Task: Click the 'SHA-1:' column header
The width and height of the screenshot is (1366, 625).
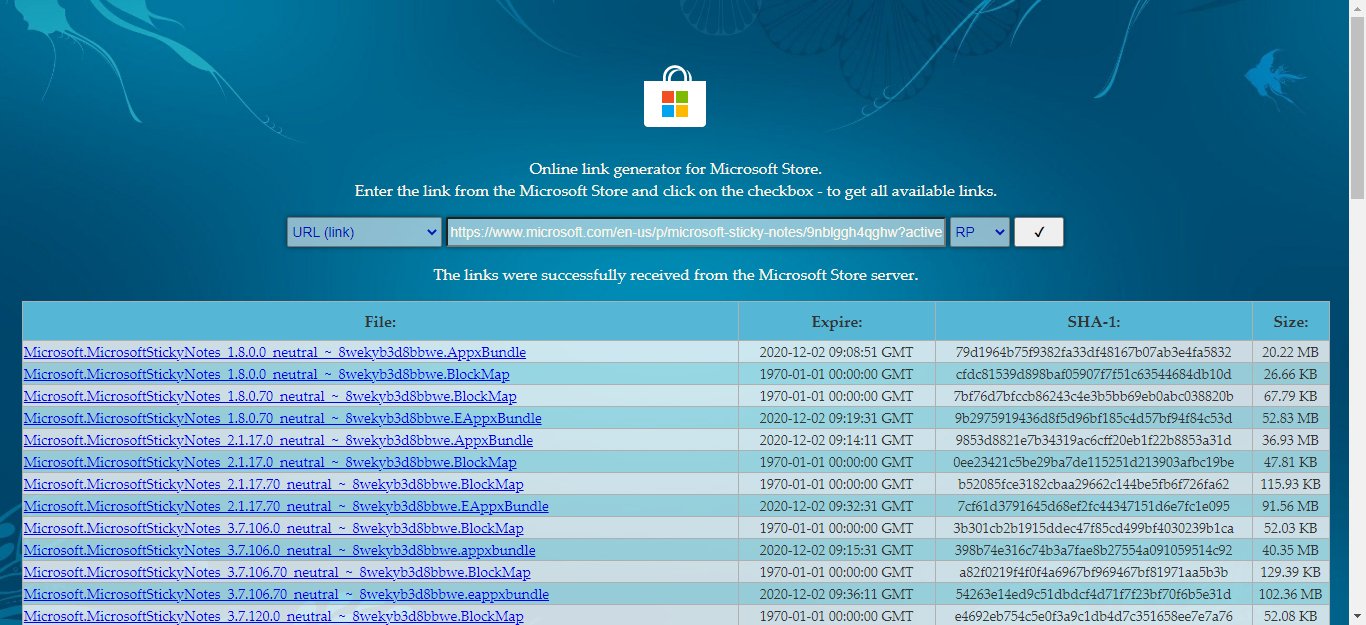Action: click(1093, 321)
